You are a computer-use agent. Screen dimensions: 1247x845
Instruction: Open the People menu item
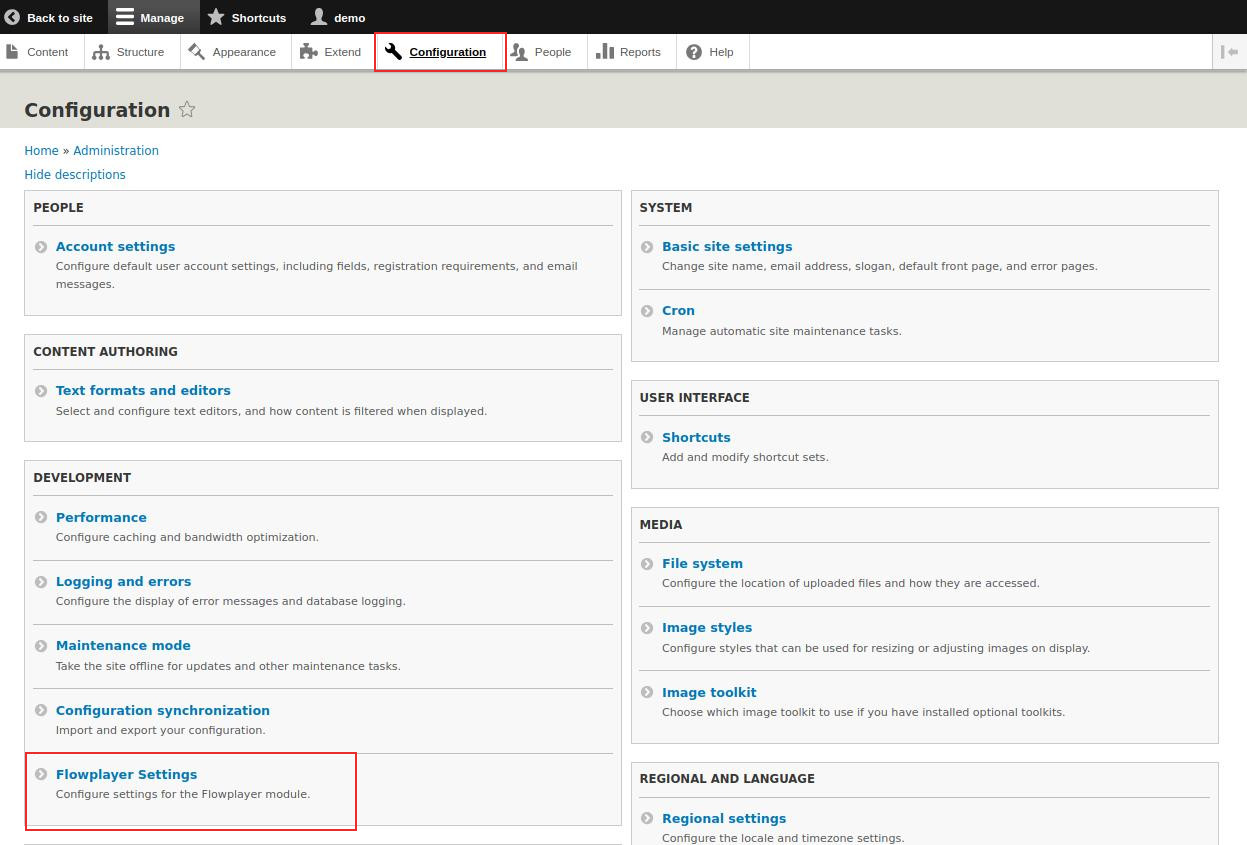[545, 51]
